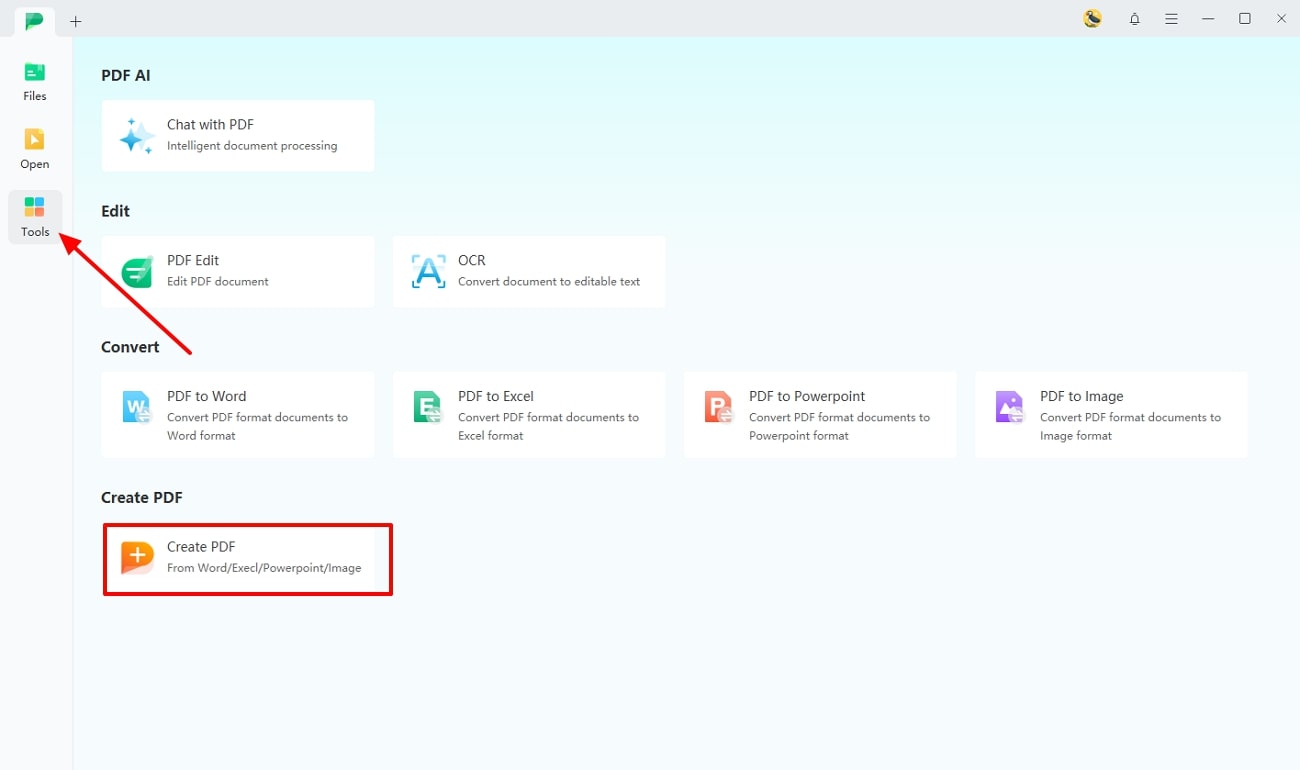This screenshot has height=770, width=1300.
Task: Open notifications bell icon
Action: 1135,19
